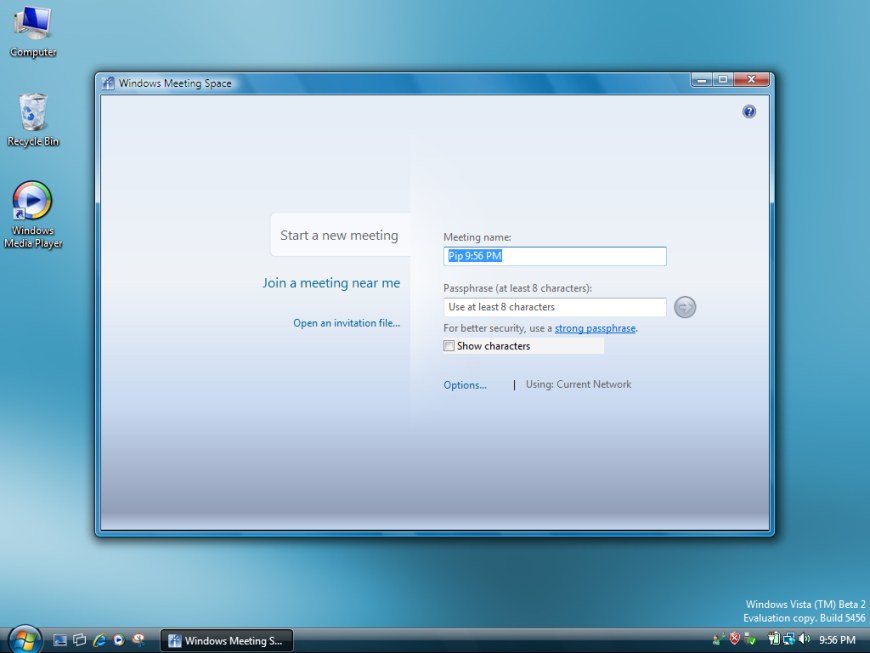Maximize the Windows Meeting Space window
The width and height of the screenshot is (870, 653).
tap(723, 80)
